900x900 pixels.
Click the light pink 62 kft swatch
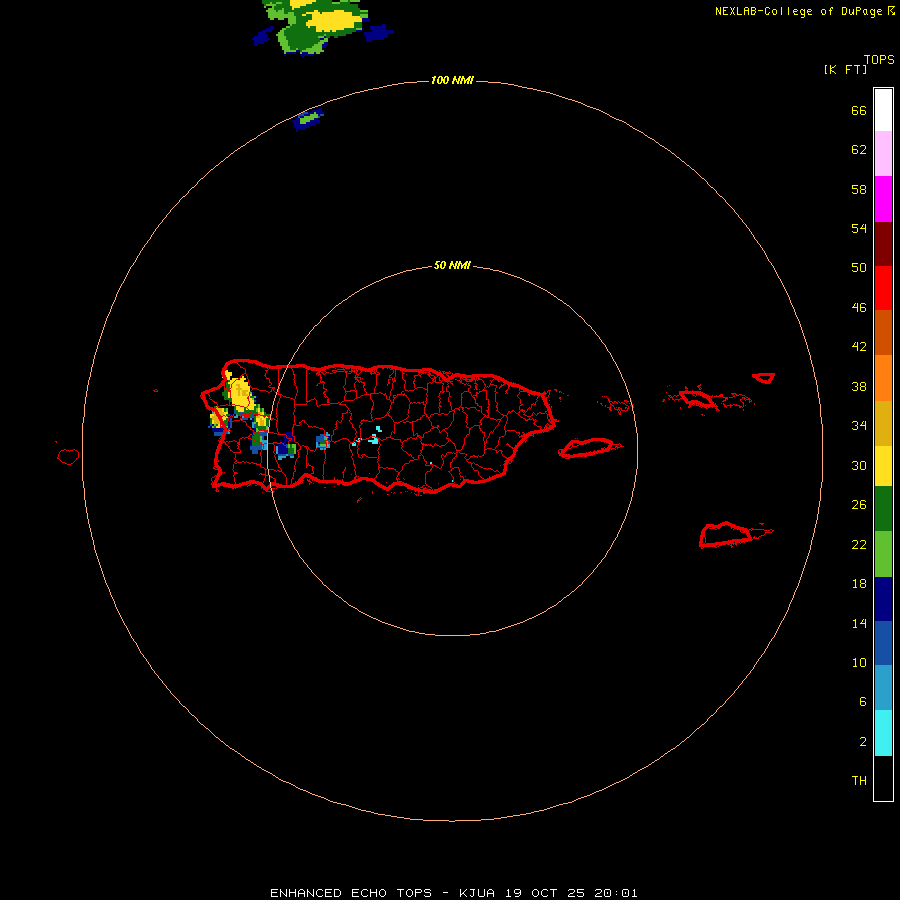(883, 154)
